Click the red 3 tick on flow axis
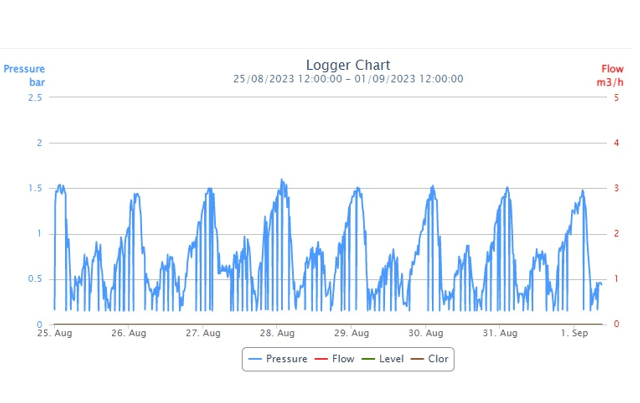This screenshot has width=640, height=403. (x=616, y=188)
